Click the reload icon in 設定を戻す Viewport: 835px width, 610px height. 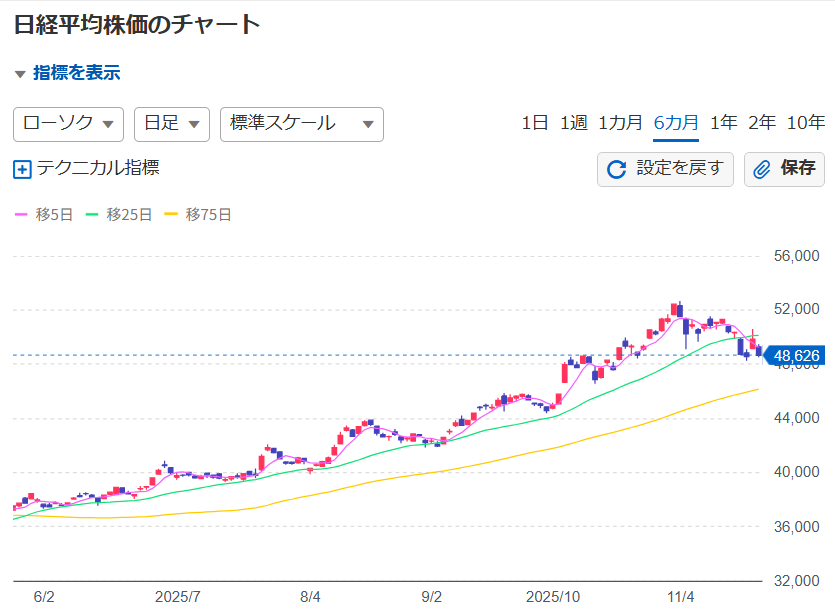pyautogui.click(x=617, y=169)
